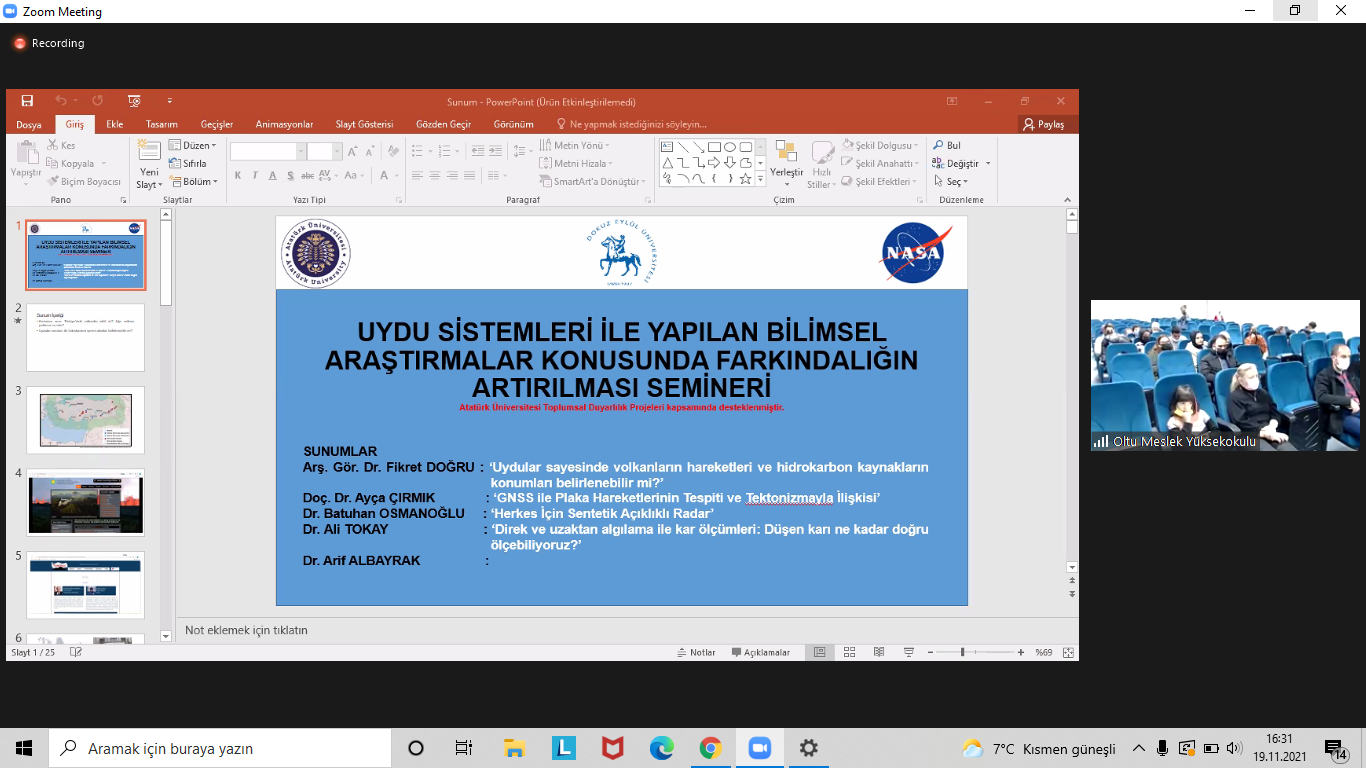Toggle Normal view button in status bar
This screenshot has width=1366, height=768.
(819, 652)
